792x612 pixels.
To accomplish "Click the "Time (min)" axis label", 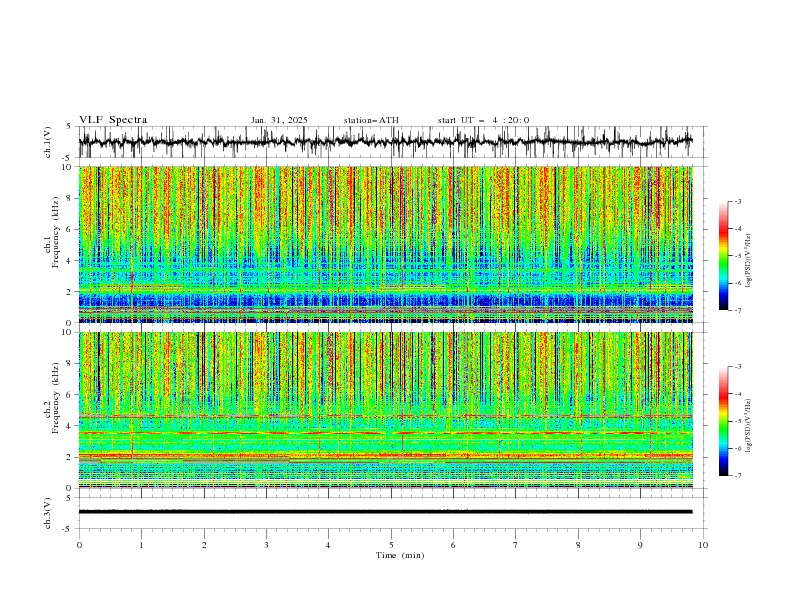I will 400,555.
